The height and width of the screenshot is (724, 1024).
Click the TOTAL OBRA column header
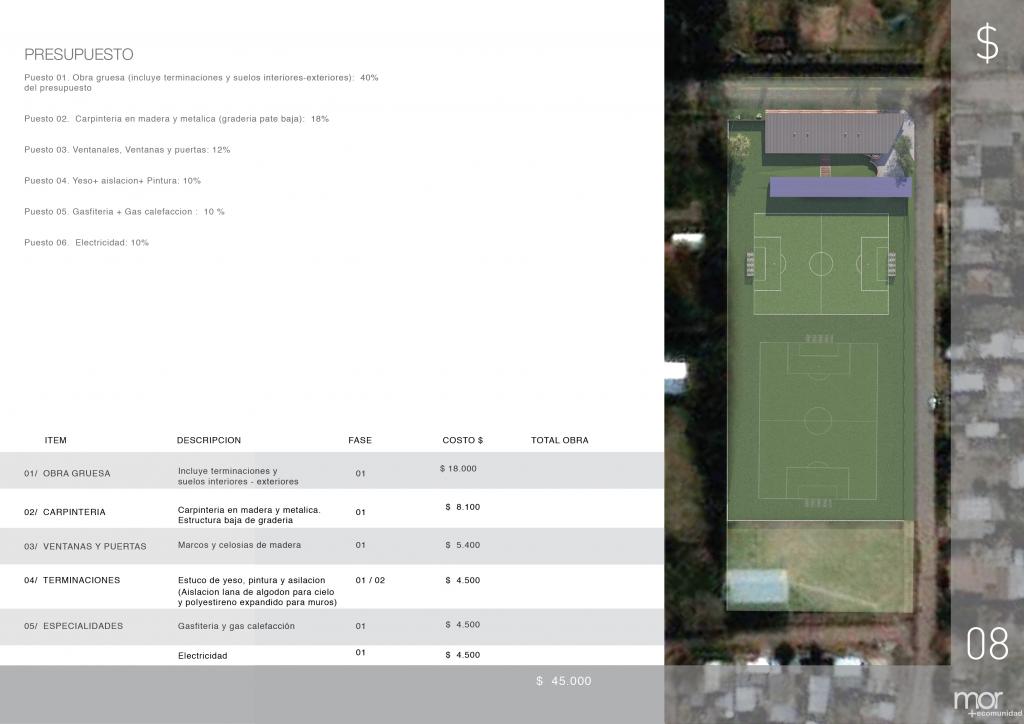coord(559,440)
